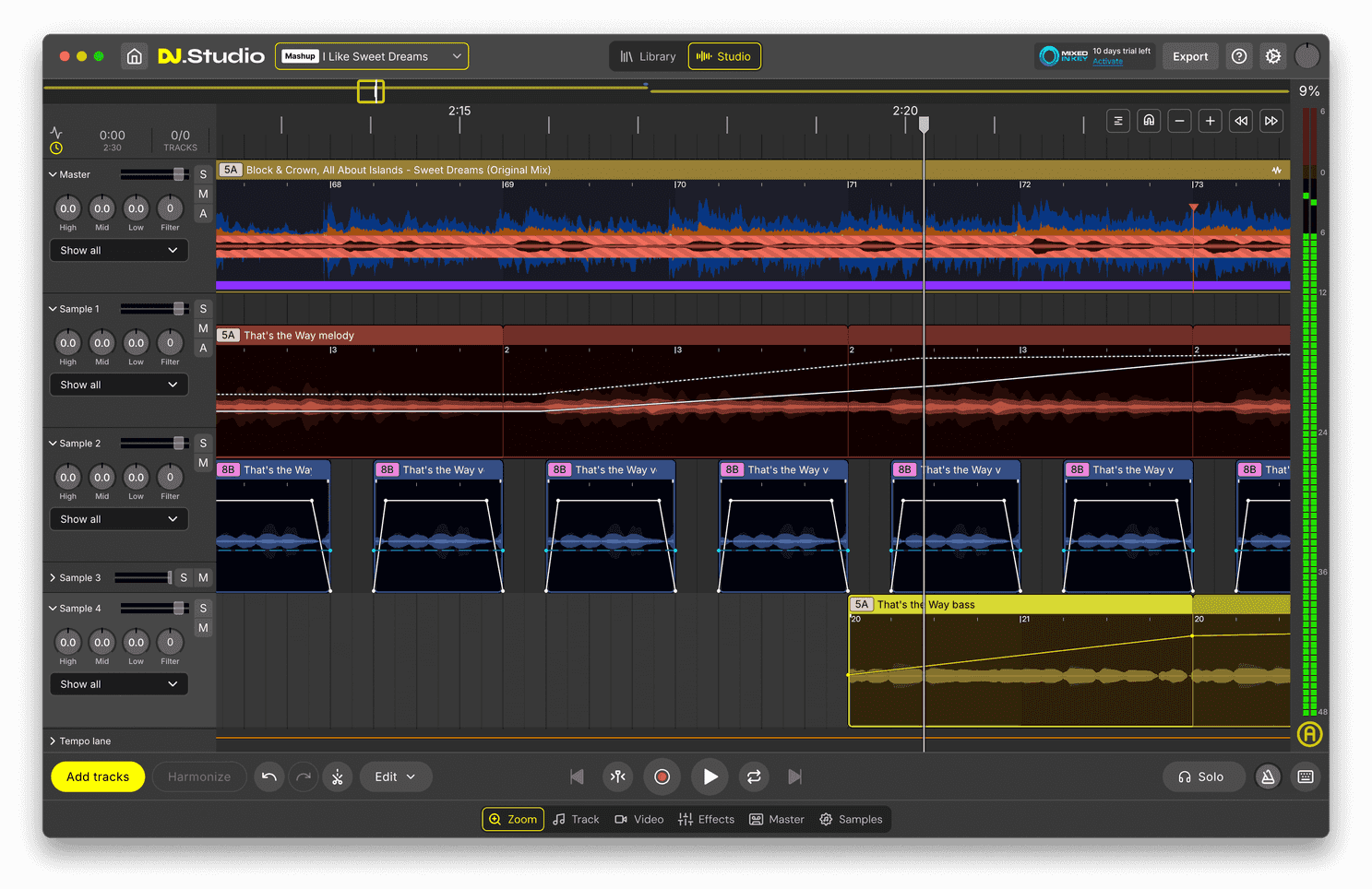Select the That's the Way bass clip header
The image size is (1372, 889).
click(x=1020, y=605)
